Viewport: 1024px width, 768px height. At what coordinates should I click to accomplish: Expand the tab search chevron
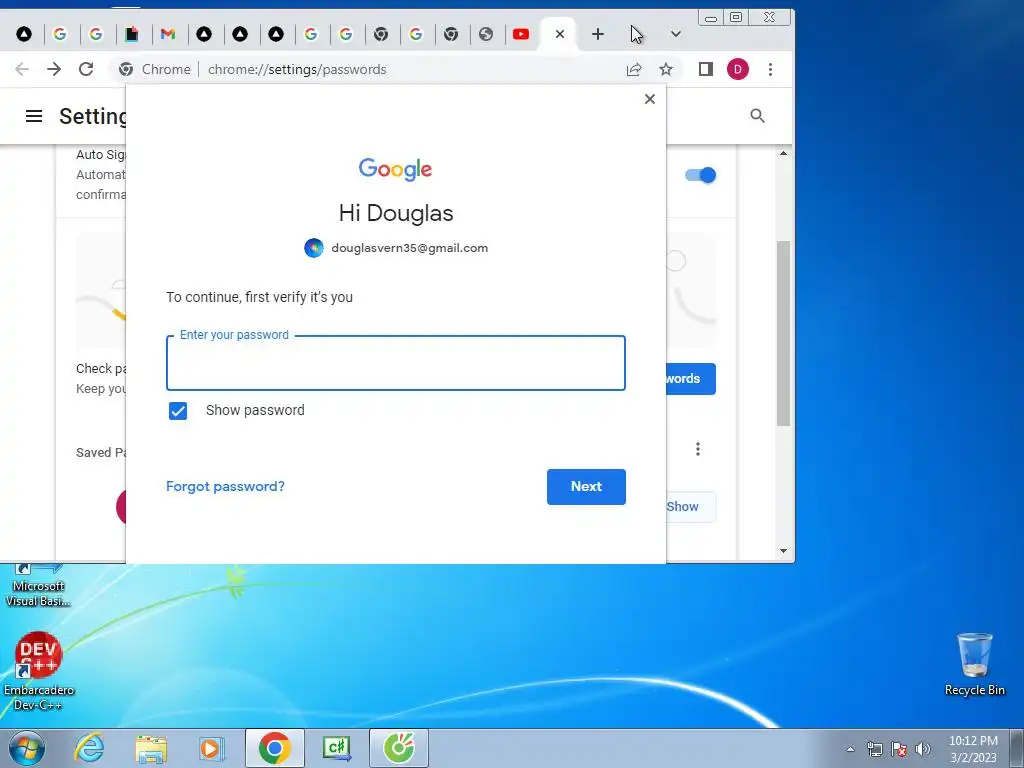coord(676,34)
